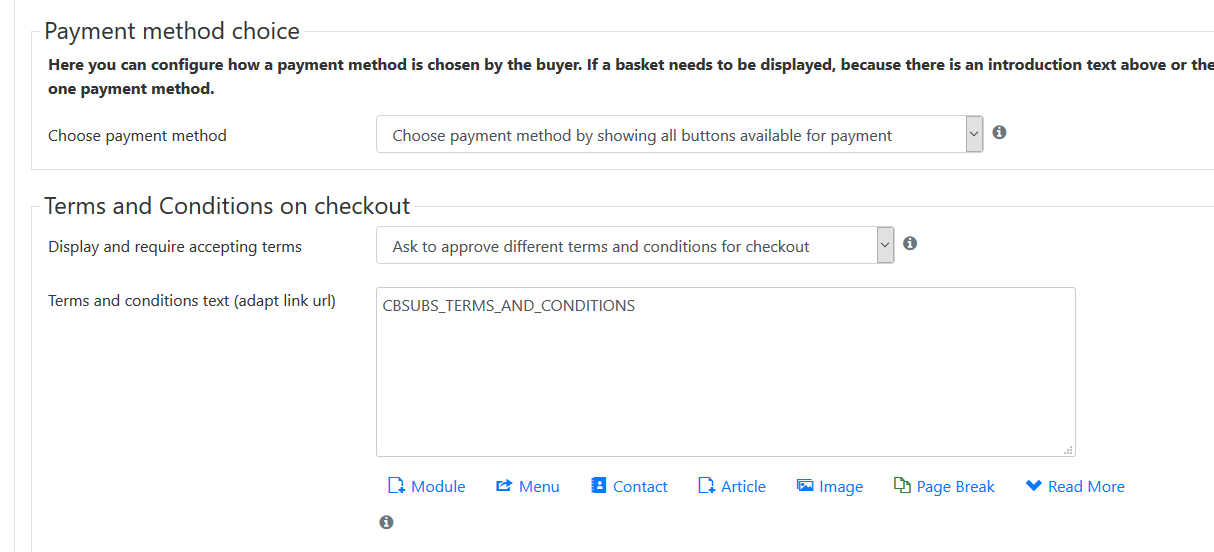Screen dimensions: 1214x552
Task: Expand the Display and require accepting terms dropdown
Action: click(x=635, y=246)
